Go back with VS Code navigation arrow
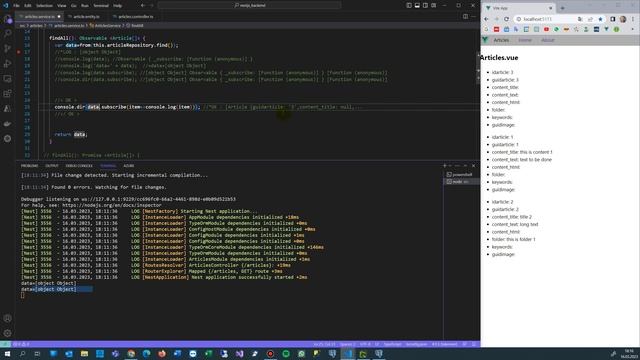640x360 pixels. [x=143, y=5]
